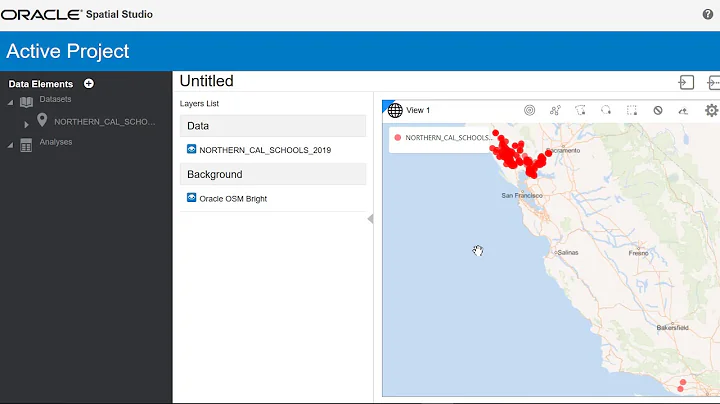
Task: Click the red legend dot for NORTHERN_CAL_SCHOOLS
Action: (x=398, y=137)
